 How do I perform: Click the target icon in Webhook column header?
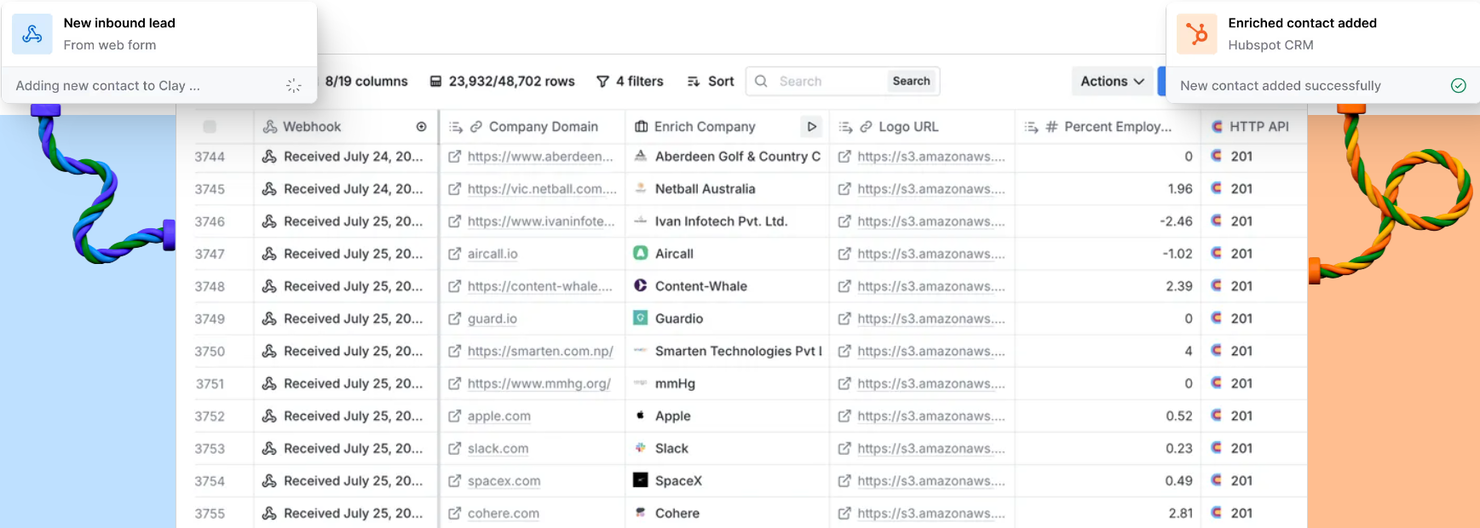pos(421,127)
